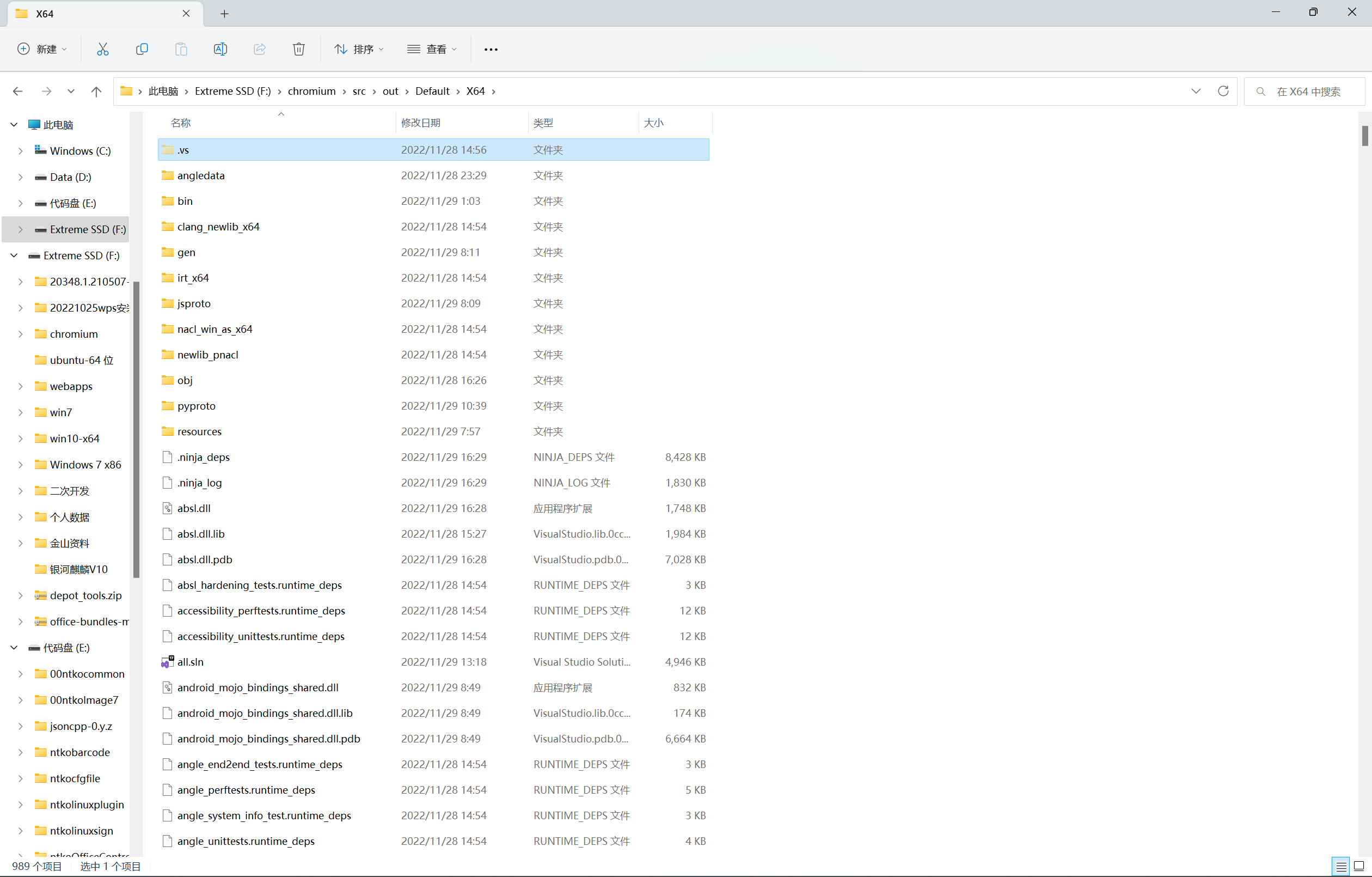
Task: Click Default in the address breadcrumb
Action: click(x=432, y=91)
